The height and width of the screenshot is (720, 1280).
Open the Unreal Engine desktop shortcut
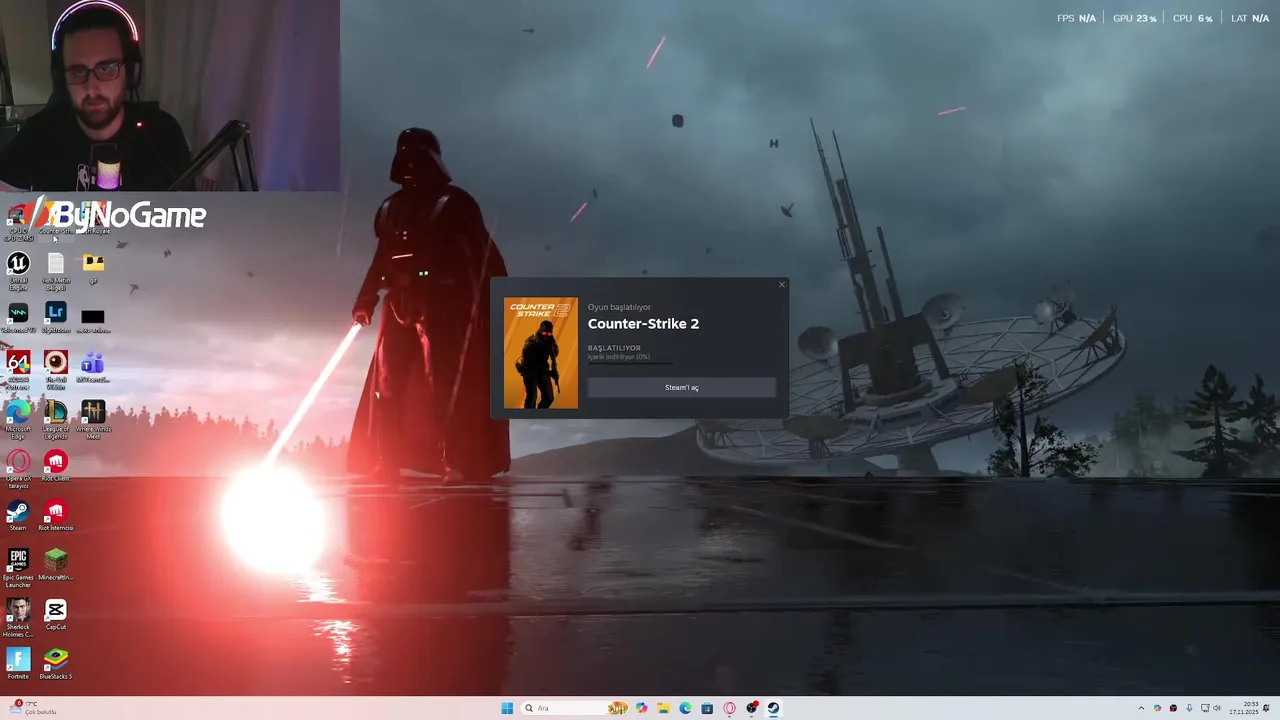click(18, 269)
